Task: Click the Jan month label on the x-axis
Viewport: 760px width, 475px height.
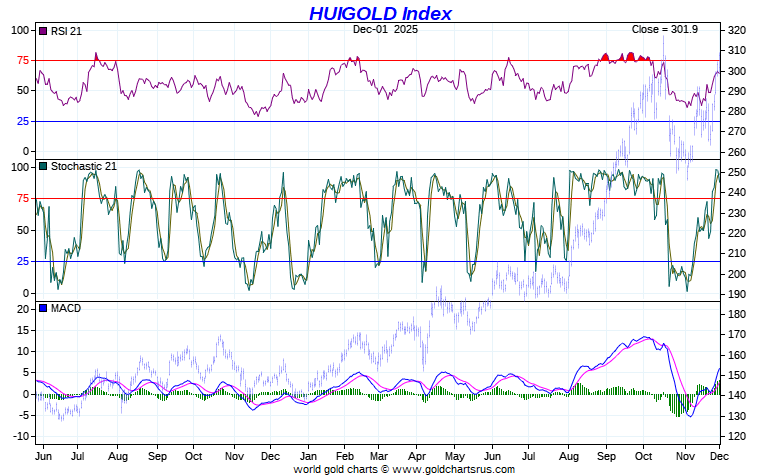Action: [308, 456]
